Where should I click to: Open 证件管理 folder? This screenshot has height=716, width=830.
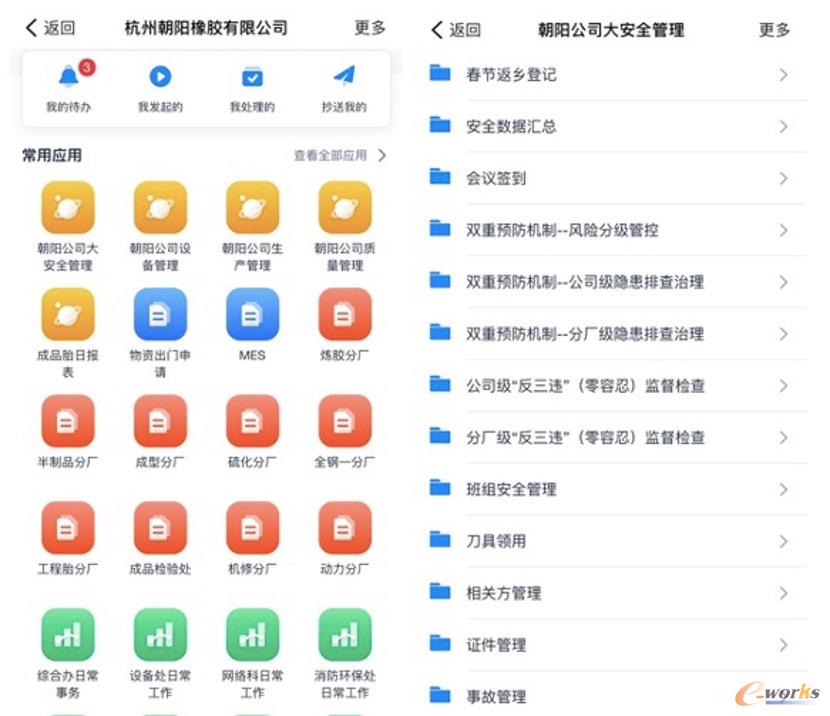(617, 645)
